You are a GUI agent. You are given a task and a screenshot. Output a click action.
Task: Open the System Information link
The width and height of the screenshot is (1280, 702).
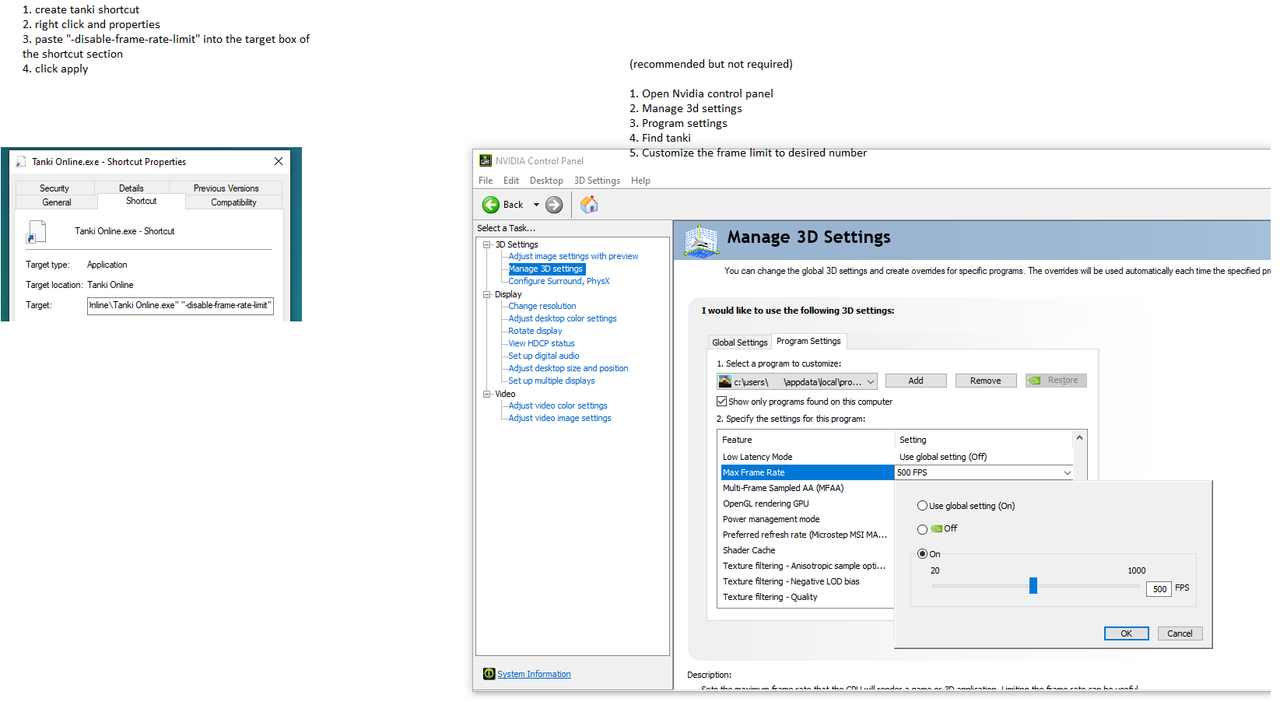(534, 674)
